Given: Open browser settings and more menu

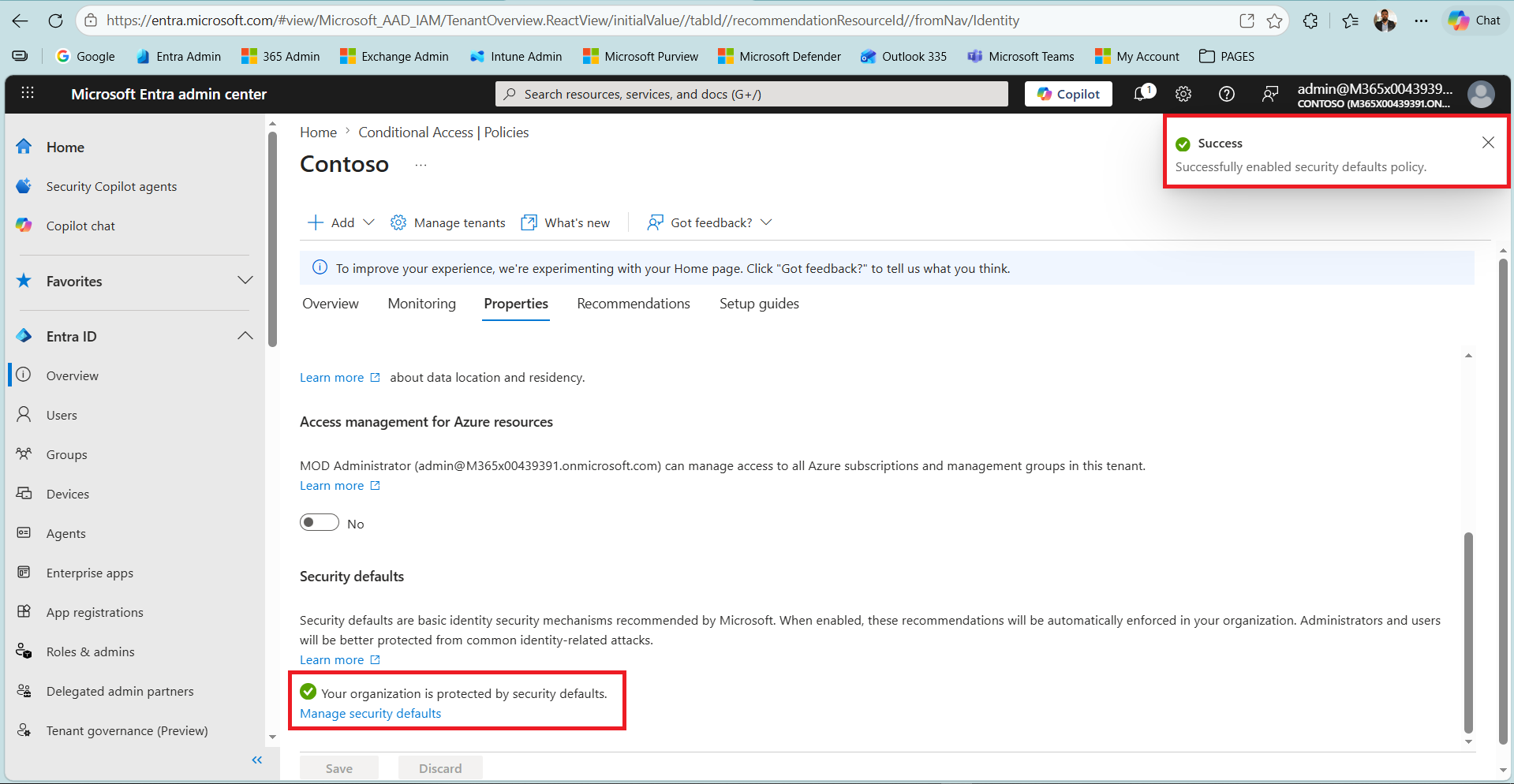Looking at the screenshot, I should coord(1421,21).
